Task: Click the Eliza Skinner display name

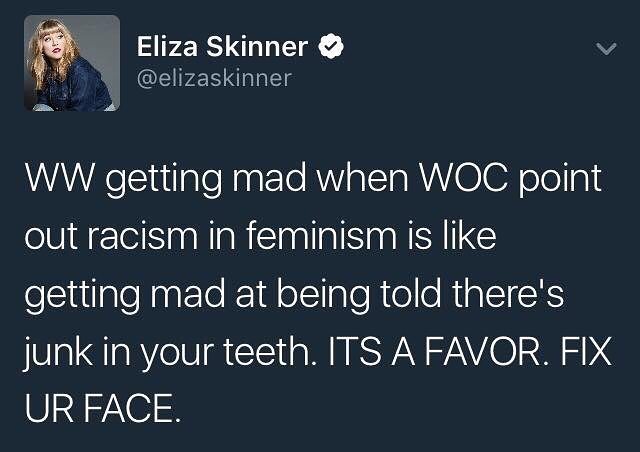Action: [222, 45]
